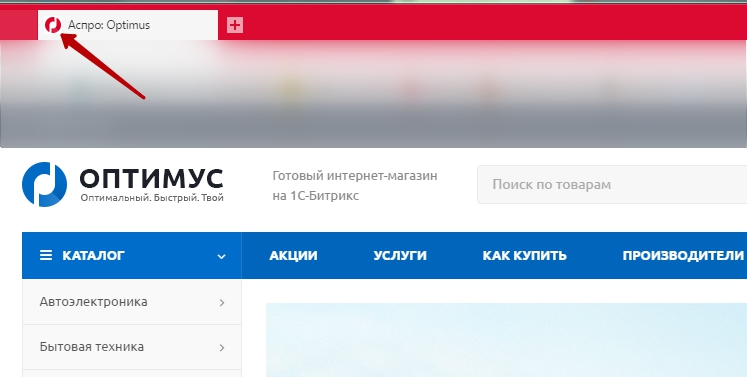This screenshot has width=747, height=377.
Task: Expand Бытовая техника with its arrow
Action: 222,348
